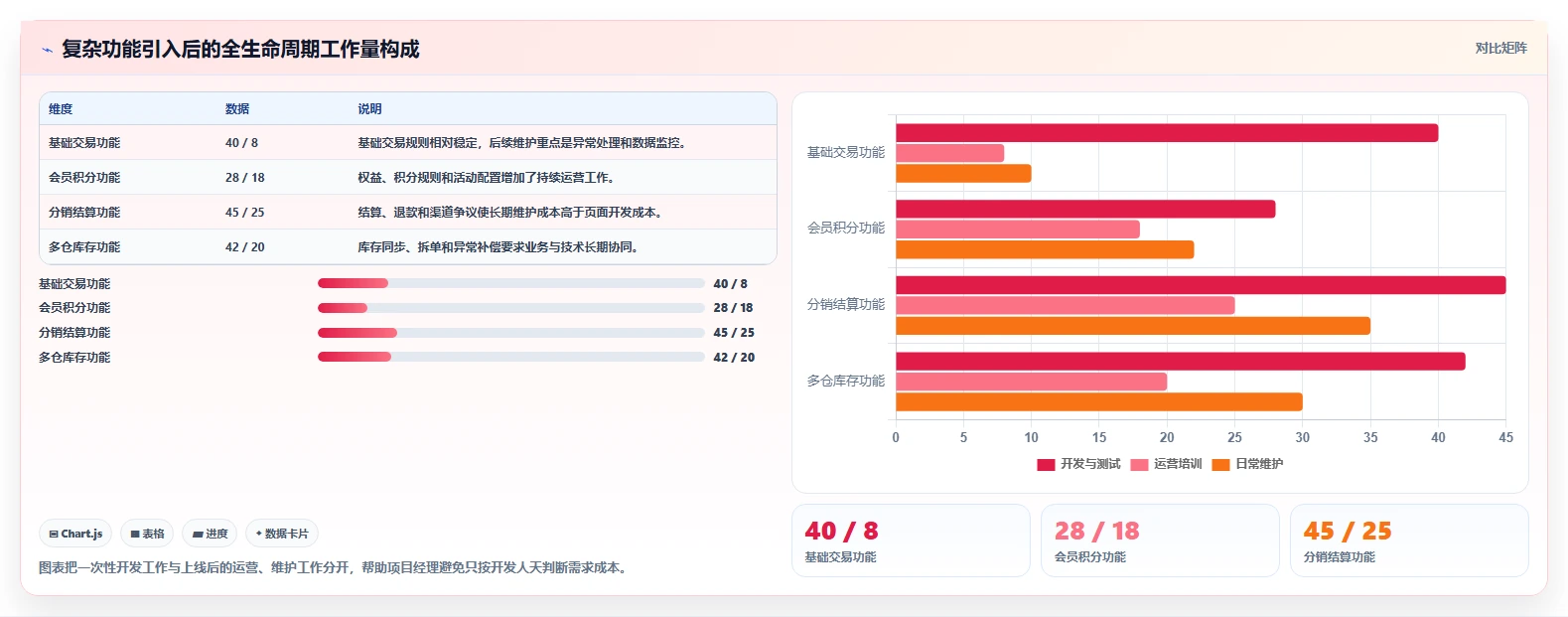1568x617 pixels.
Task: Select the 多仓库存功能 table row name
Action: coord(84,247)
